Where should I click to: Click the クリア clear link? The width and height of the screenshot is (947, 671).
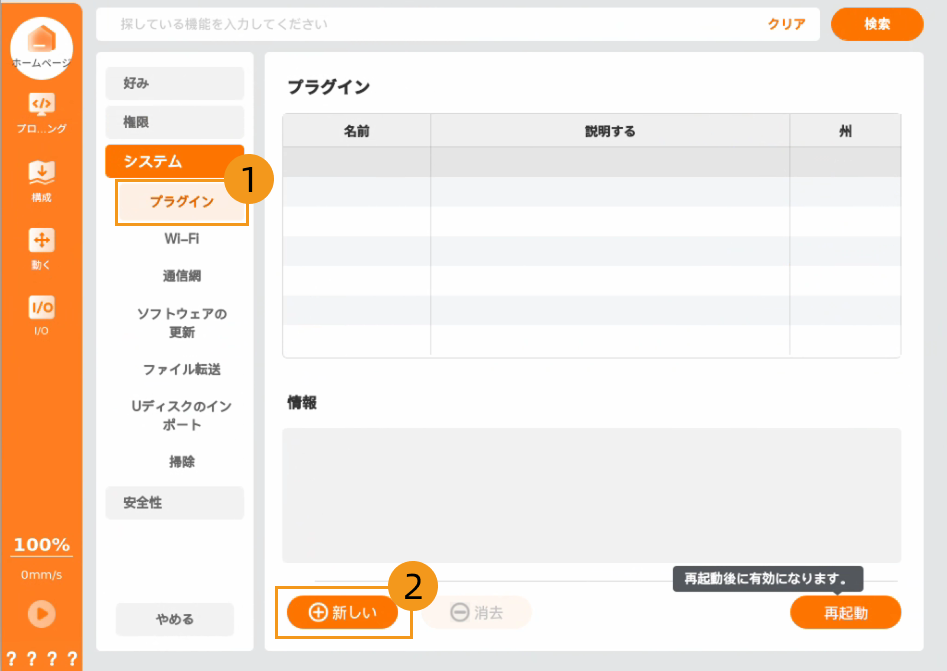pos(786,24)
